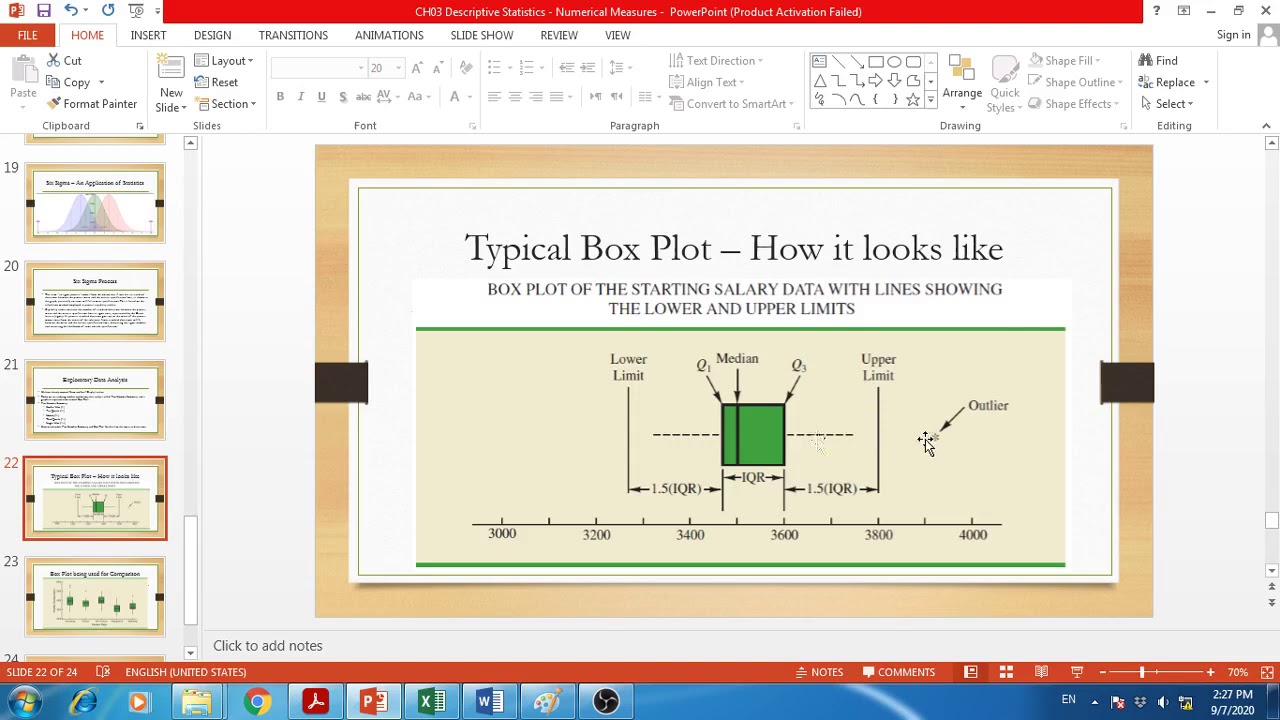Toggle Bold formatting
The image size is (1280, 720).
click(280, 97)
